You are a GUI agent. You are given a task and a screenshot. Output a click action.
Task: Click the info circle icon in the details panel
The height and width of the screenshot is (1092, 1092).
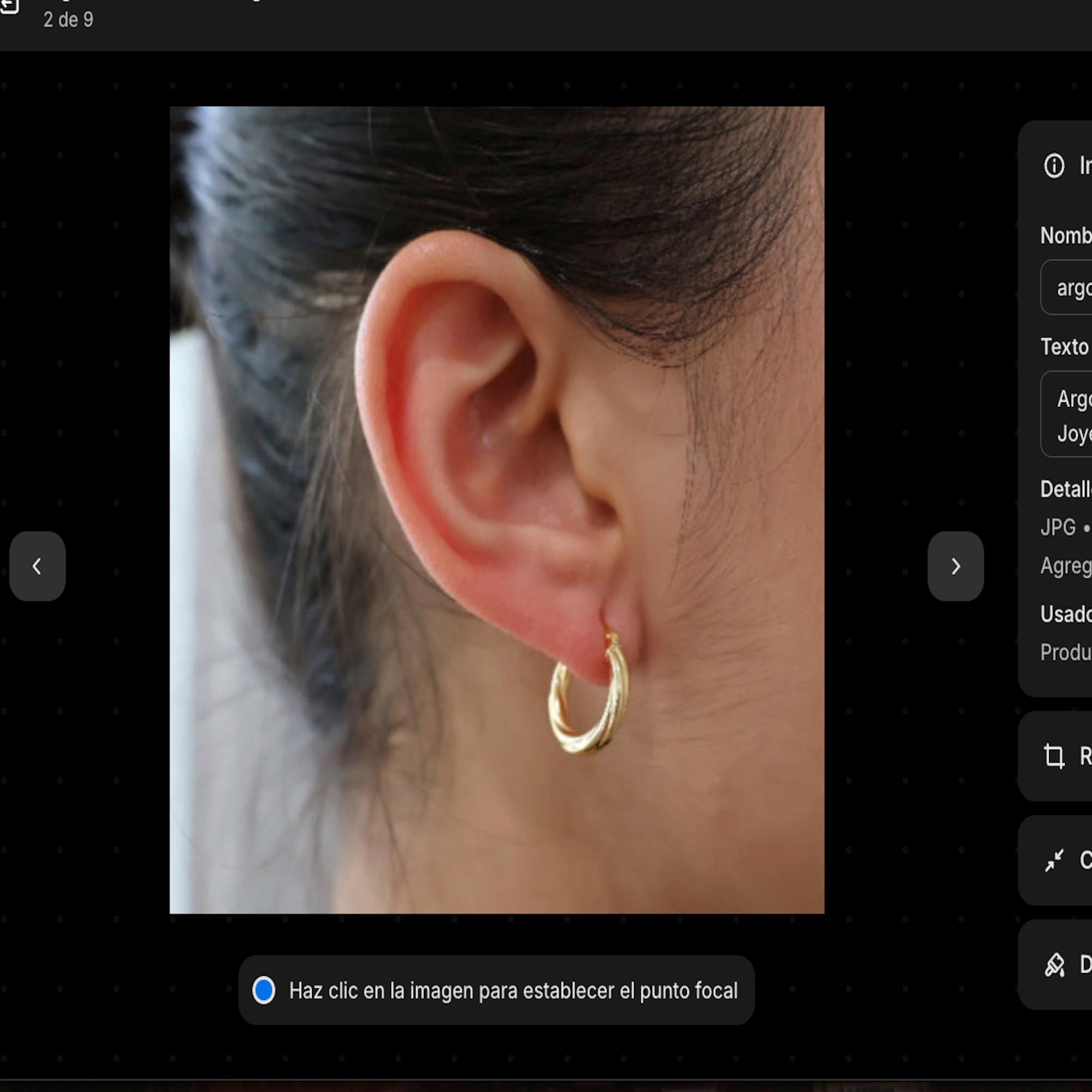click(1055, 166)
